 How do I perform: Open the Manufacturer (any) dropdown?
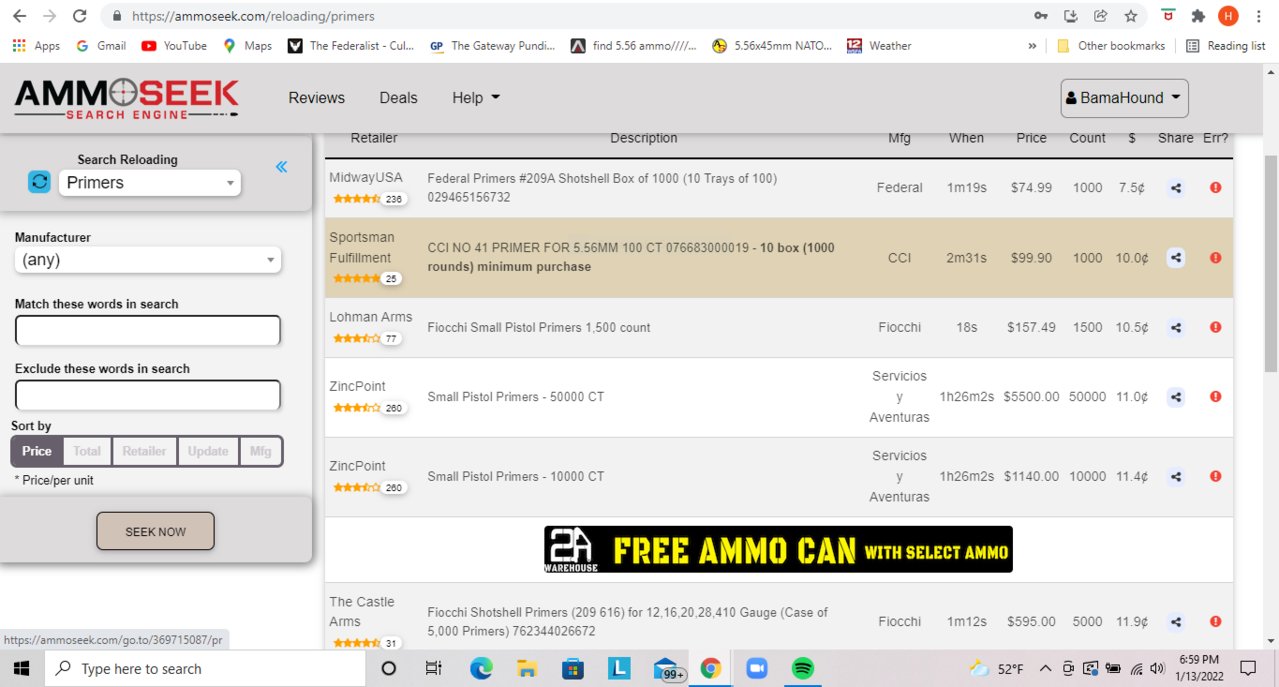[147, 260]
